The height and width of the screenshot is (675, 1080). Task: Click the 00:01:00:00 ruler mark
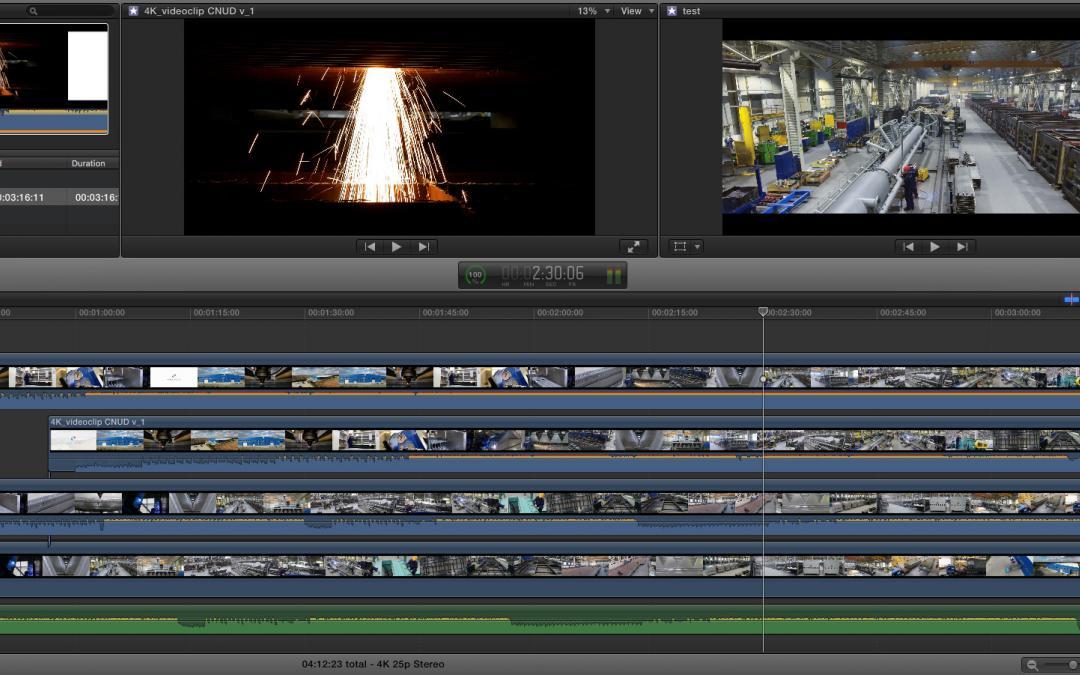[x=101, y=313]
